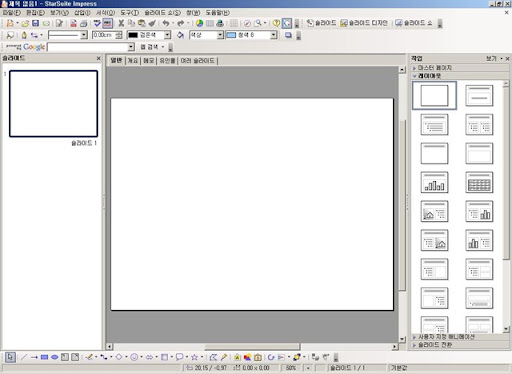Click the Stars shapes tool icon
The width and height of the screenshot is (512, 374).
click(194, 357)
